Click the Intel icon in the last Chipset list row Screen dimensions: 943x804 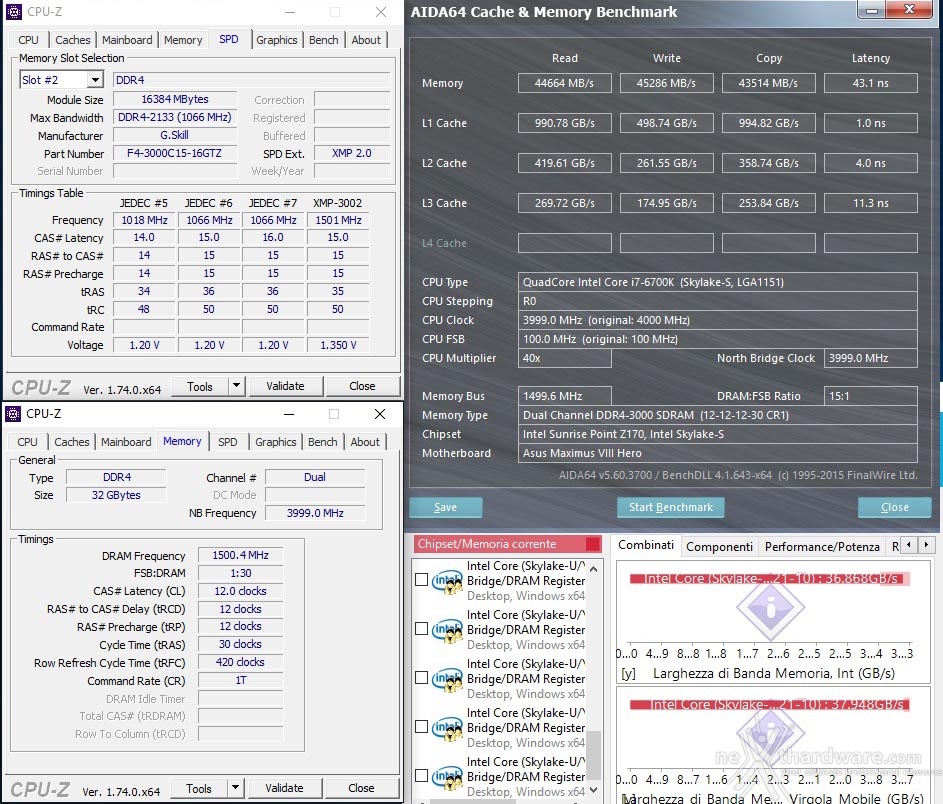[448, 777]
